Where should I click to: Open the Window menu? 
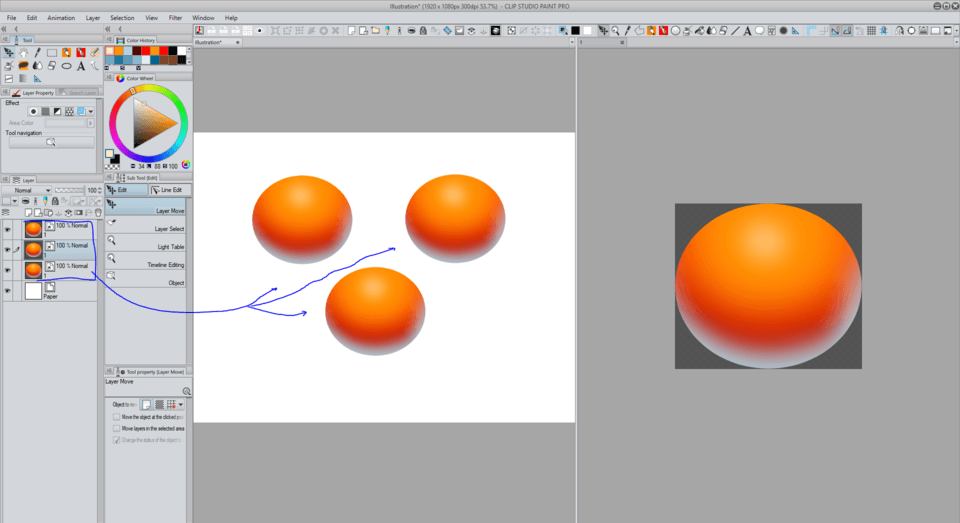[203, 18]
